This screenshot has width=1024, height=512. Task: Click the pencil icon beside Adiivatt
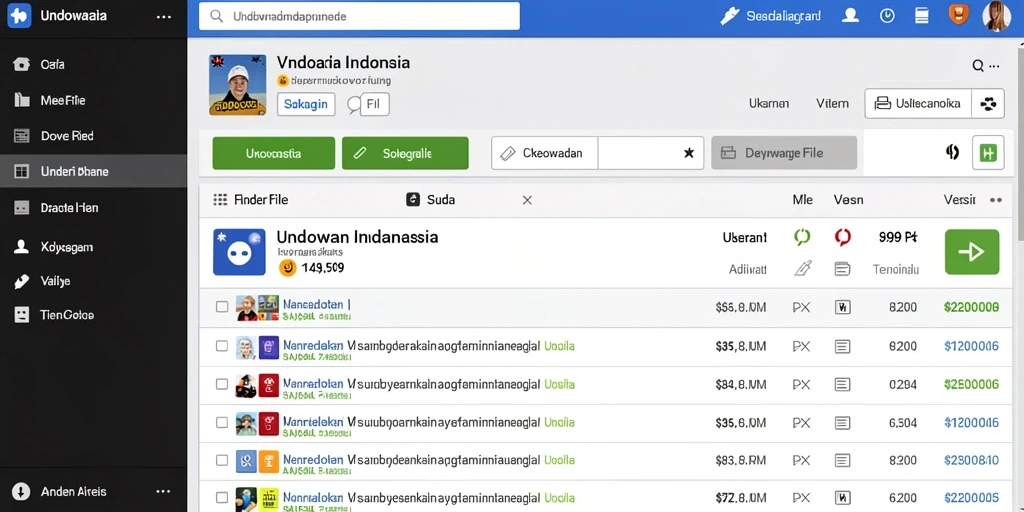[x=803, y=268]
